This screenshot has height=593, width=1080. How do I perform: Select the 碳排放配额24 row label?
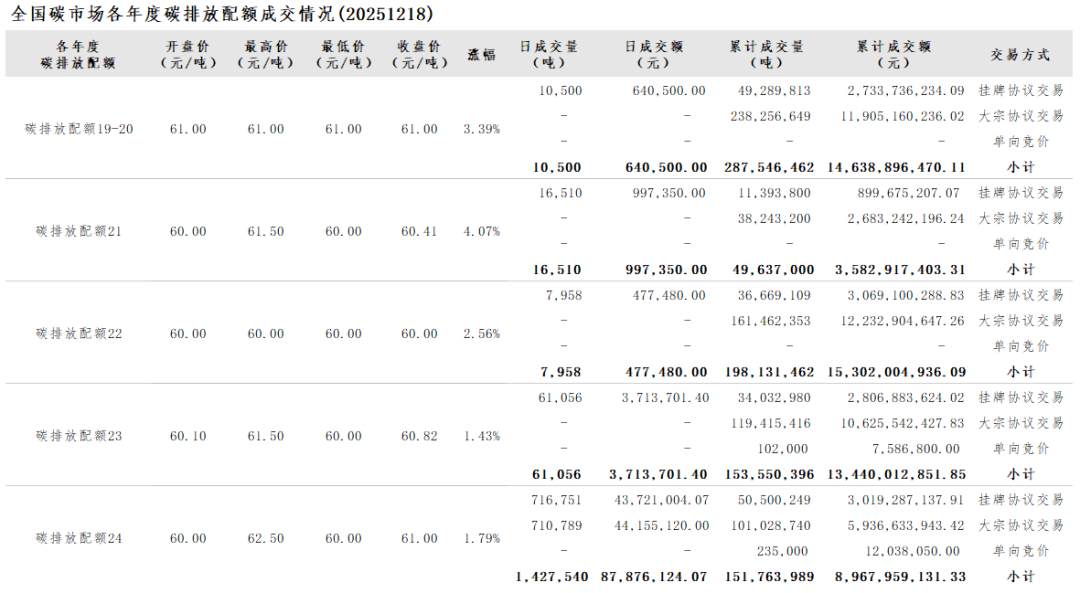coord(79,538)
